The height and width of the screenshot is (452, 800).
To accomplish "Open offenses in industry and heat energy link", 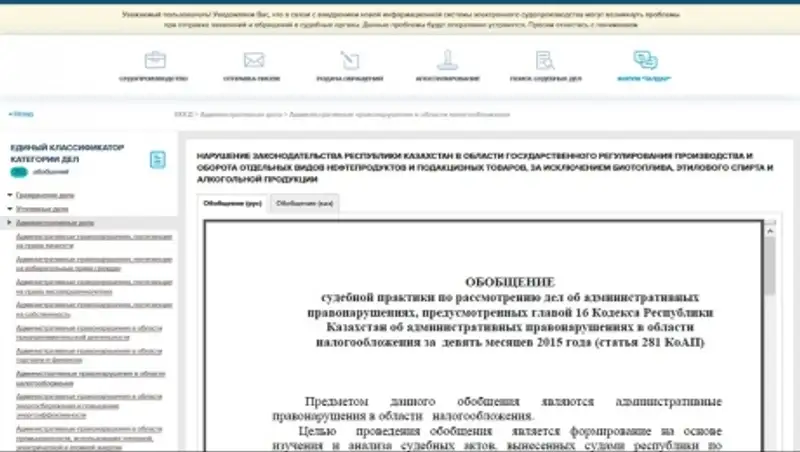I will point(89,438).
